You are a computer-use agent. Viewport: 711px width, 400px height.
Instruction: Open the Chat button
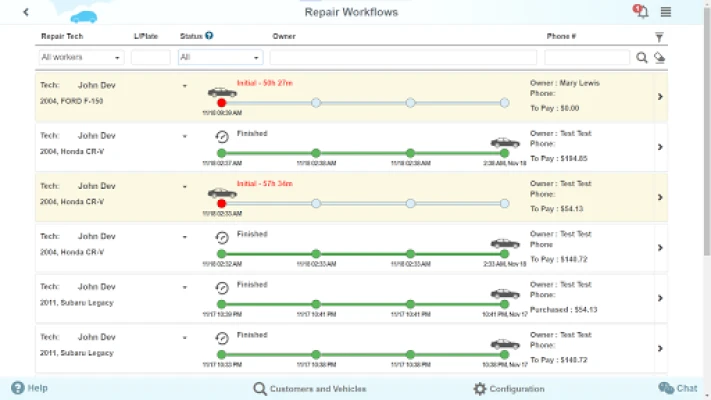click(677, 388)
